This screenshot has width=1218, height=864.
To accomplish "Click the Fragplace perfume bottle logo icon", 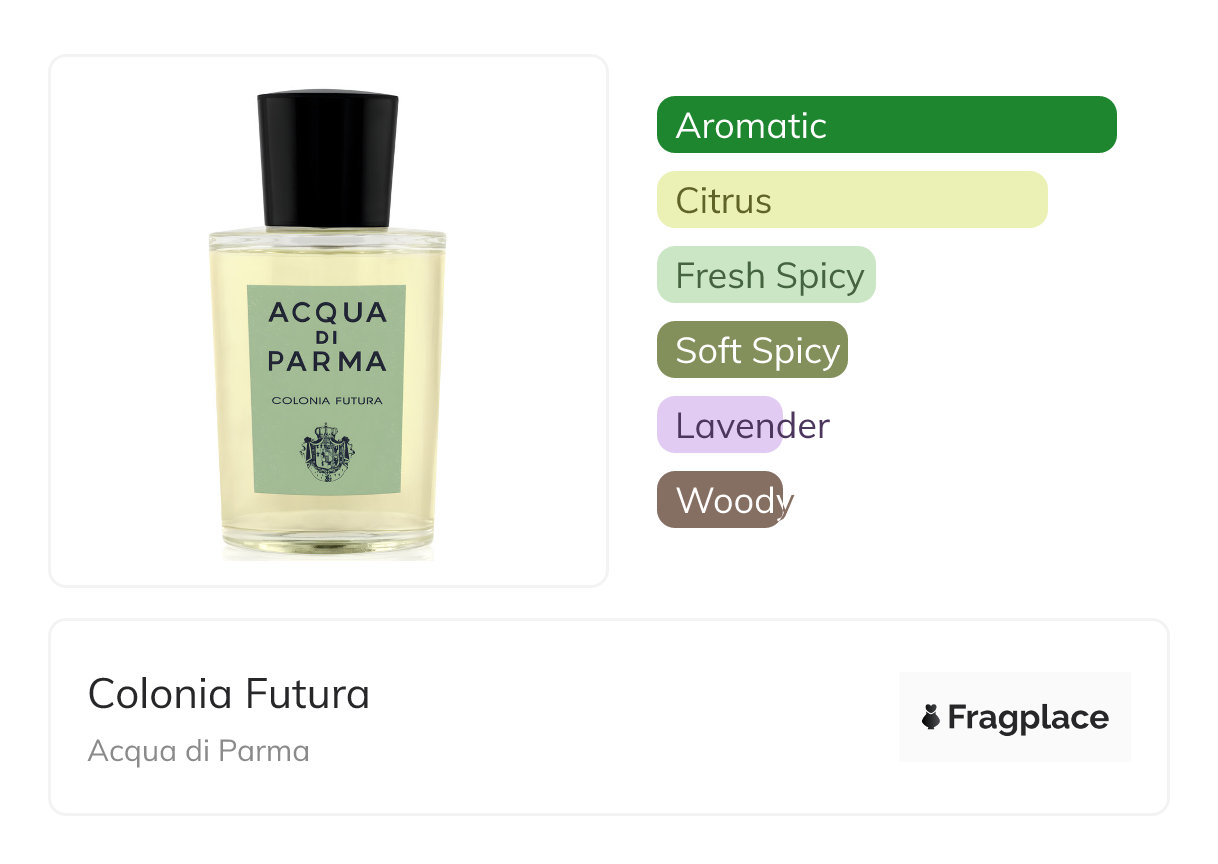I will tap(931, 717).
